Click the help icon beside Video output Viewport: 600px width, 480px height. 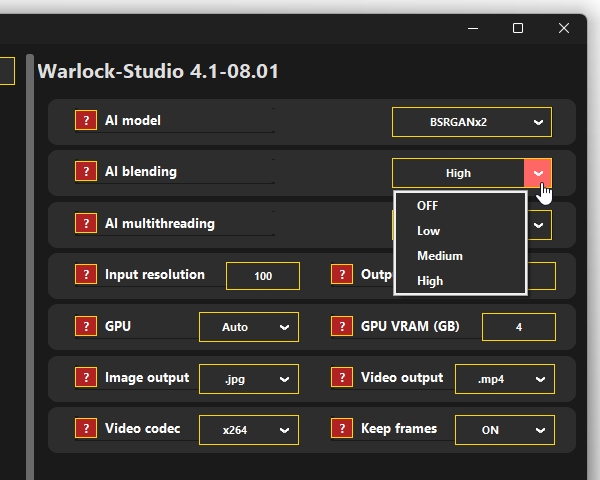[x=342, y=379]
